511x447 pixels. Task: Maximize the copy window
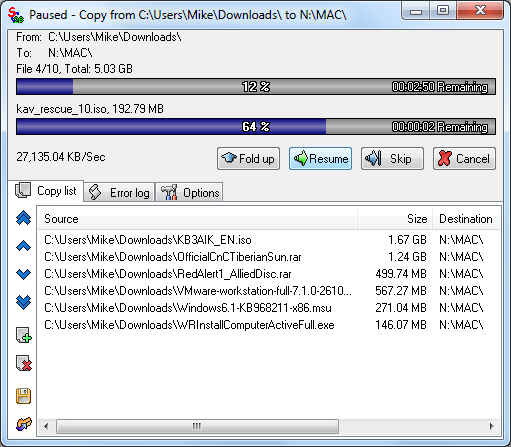click(x=443, y=11)
